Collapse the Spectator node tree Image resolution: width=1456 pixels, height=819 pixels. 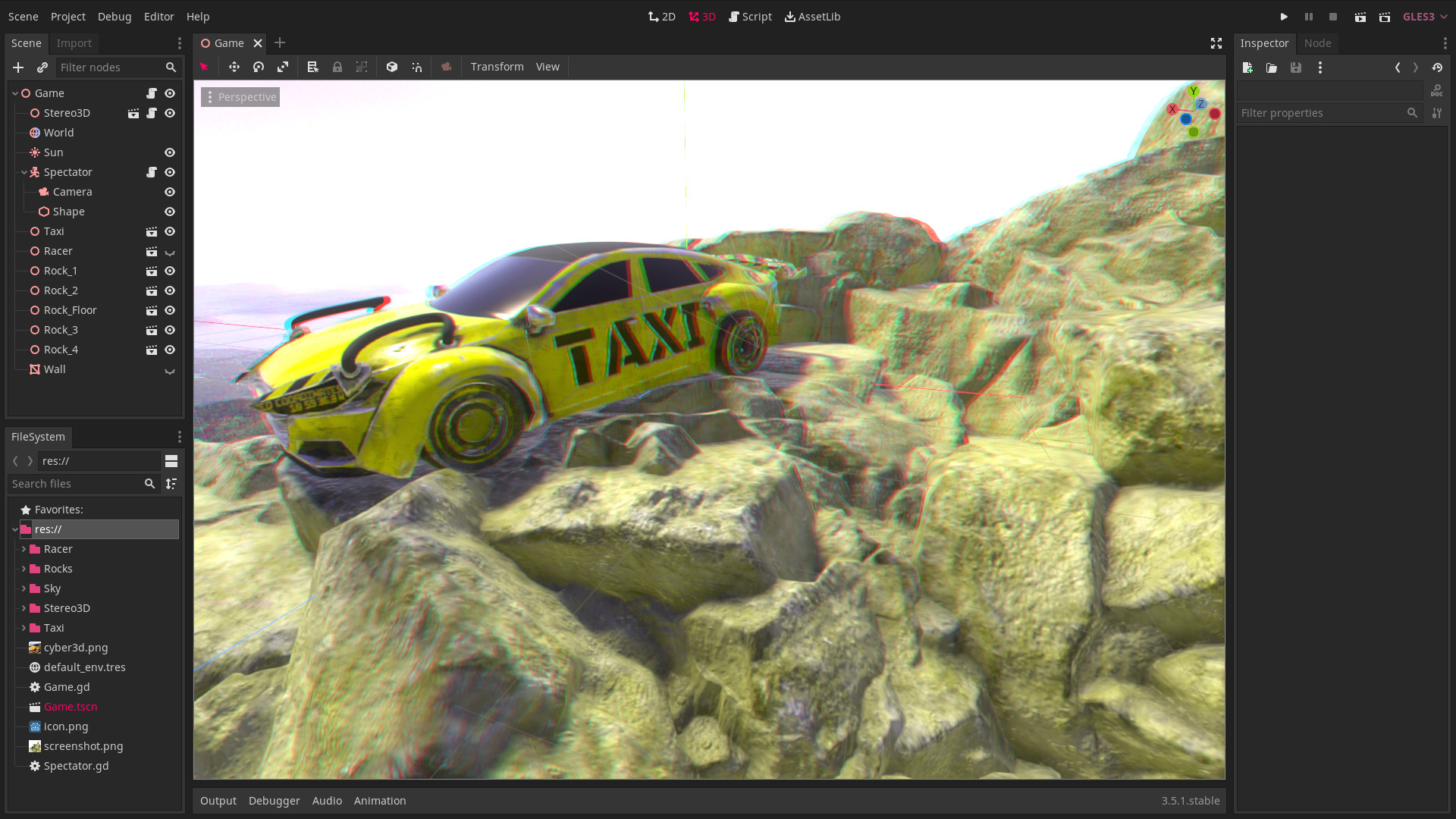click(24, 172)
